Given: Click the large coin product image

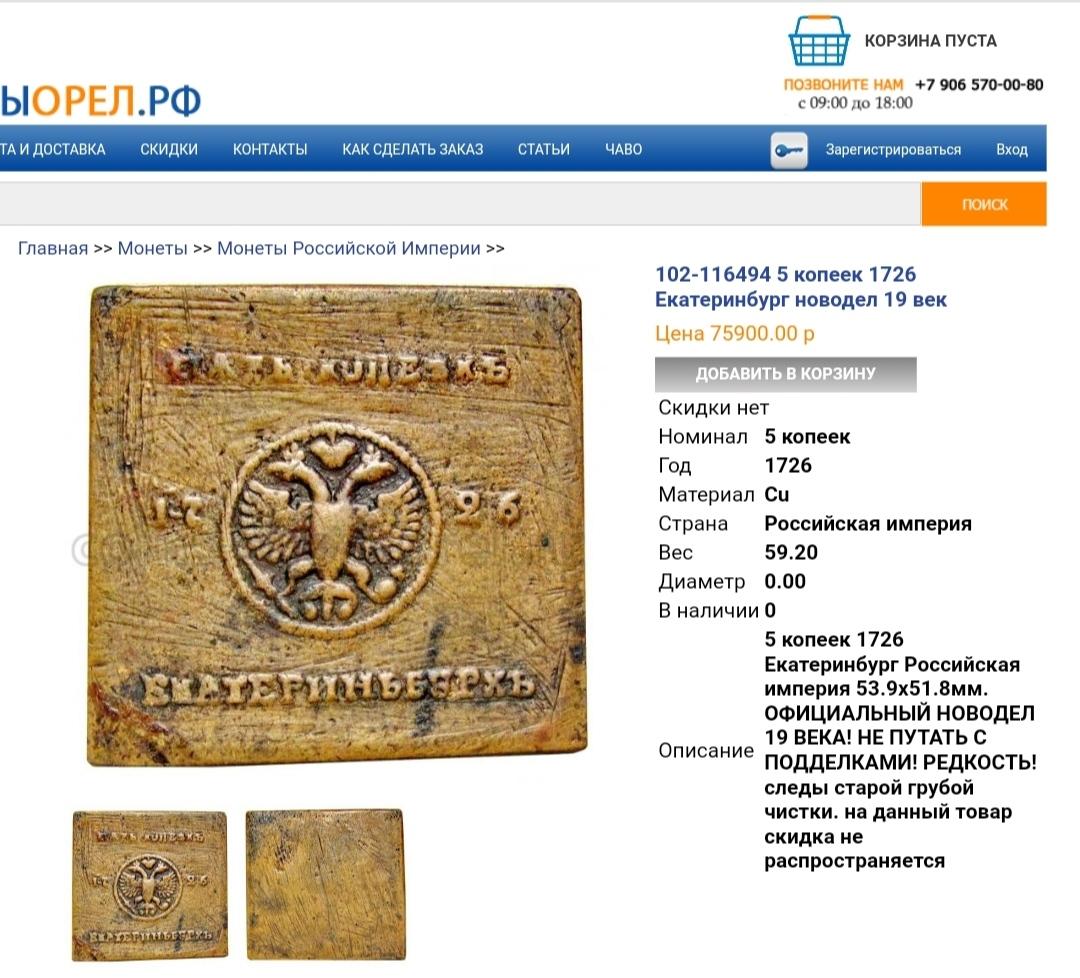Looking at the screenshot, I should (x=337, y=526).
